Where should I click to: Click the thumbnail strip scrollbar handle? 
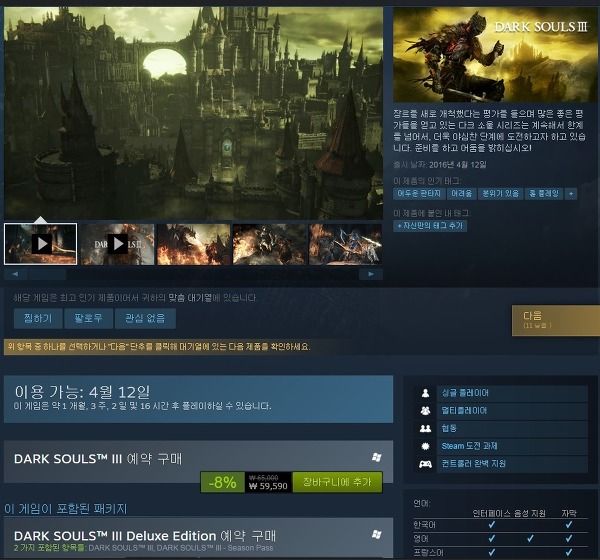click(x=47, y=274)
